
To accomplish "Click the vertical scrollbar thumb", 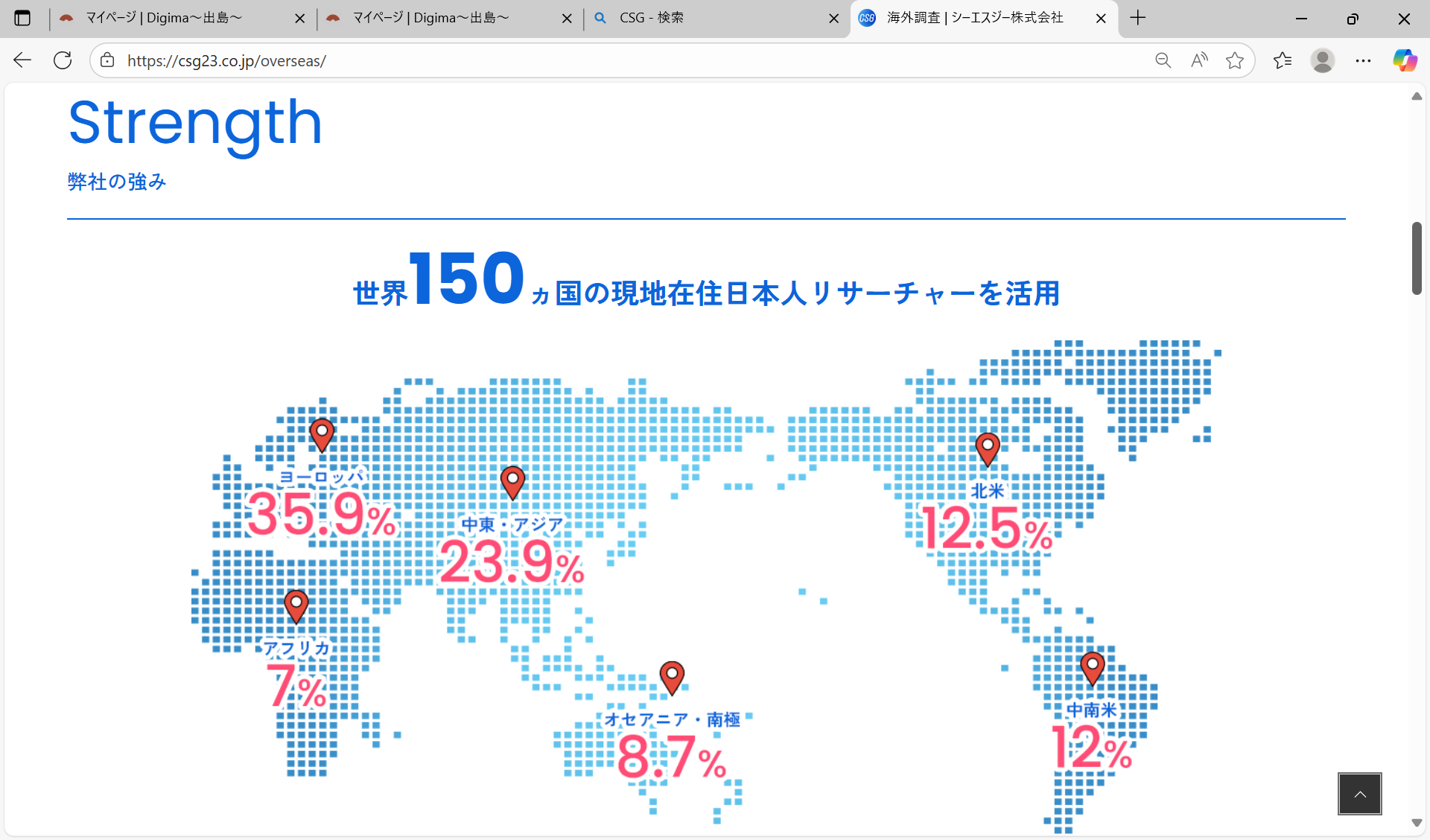I will 1417,258.
